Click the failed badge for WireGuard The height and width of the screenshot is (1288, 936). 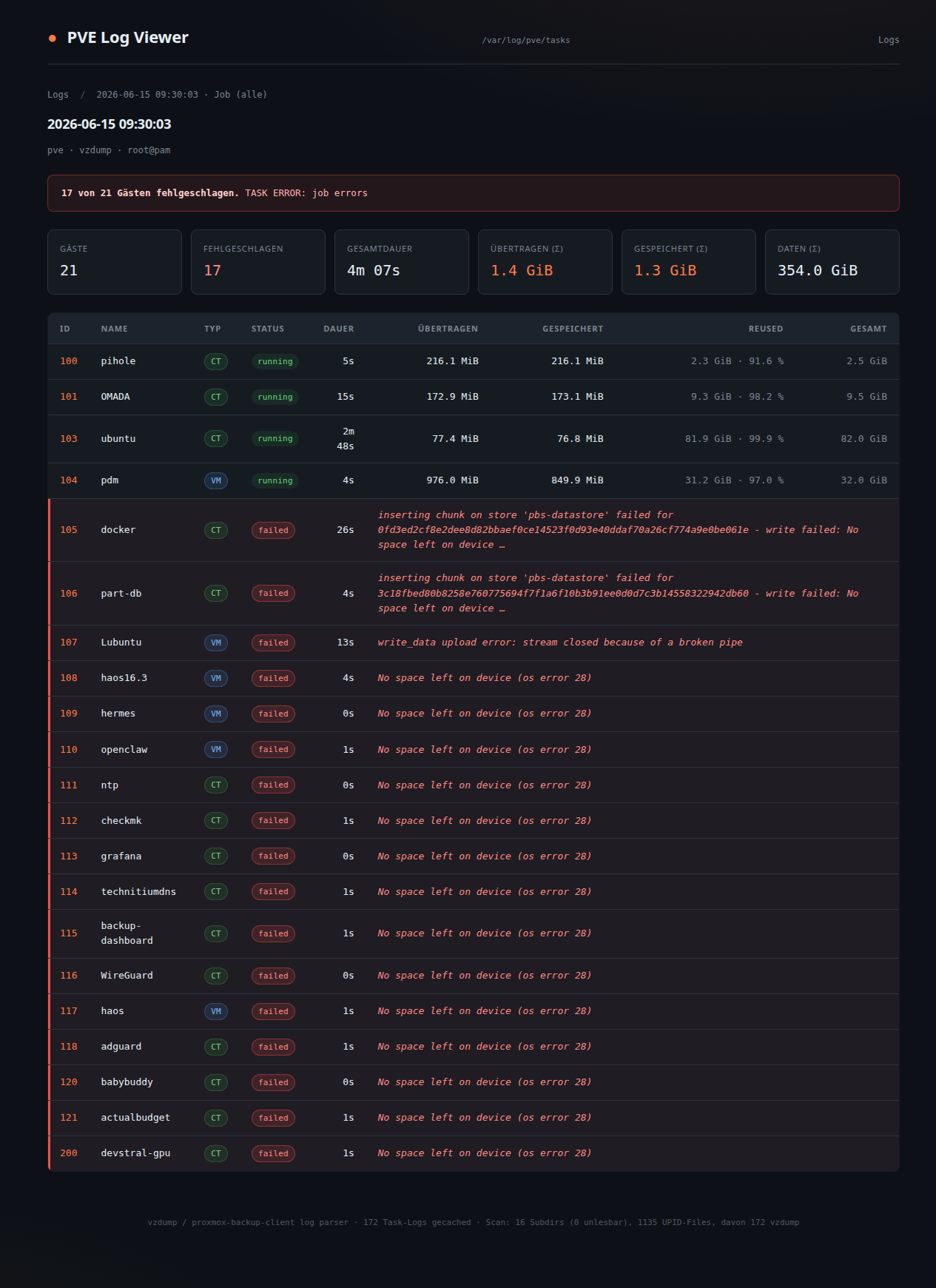point(273,976)
